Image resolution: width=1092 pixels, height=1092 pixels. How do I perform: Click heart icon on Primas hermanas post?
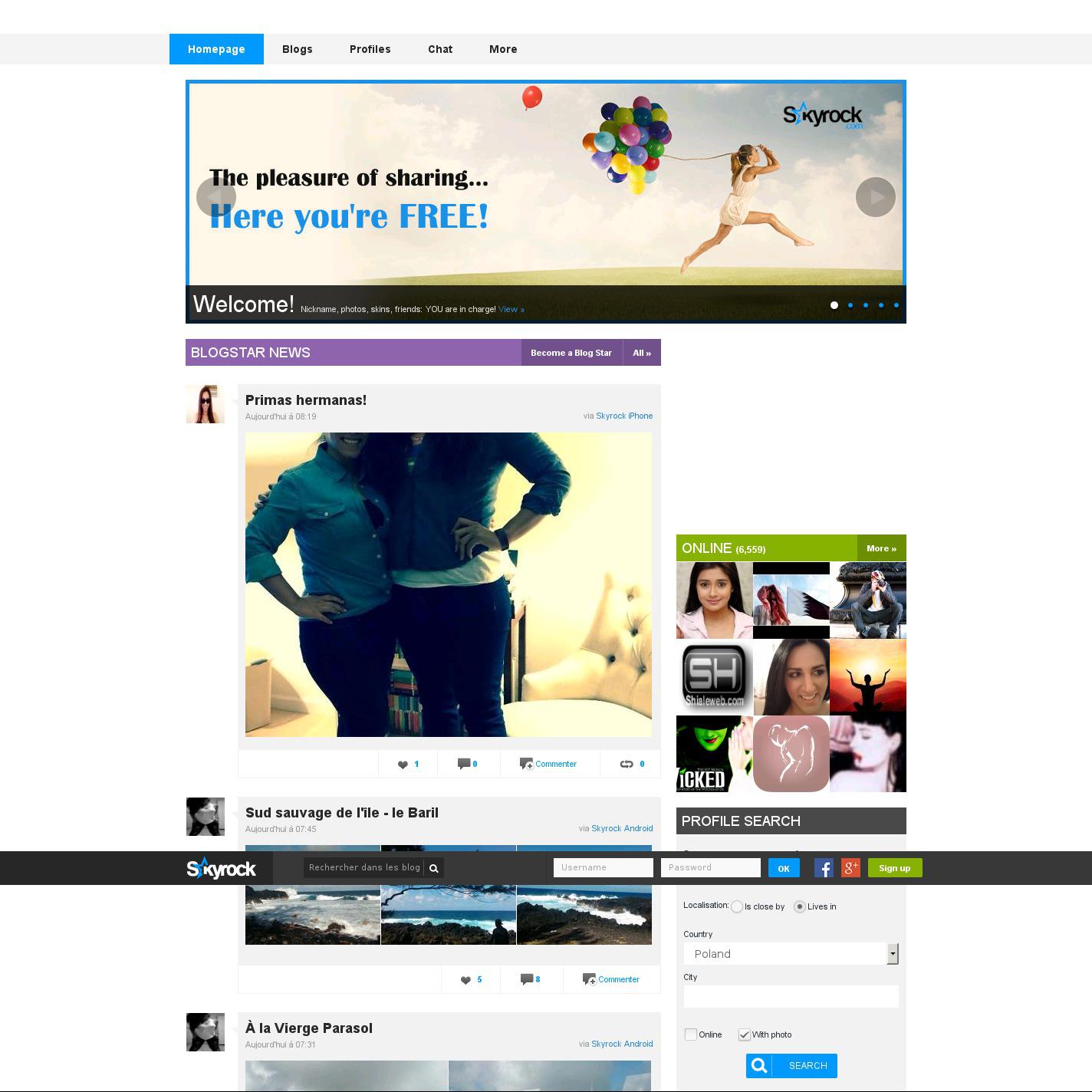(403, 764)
